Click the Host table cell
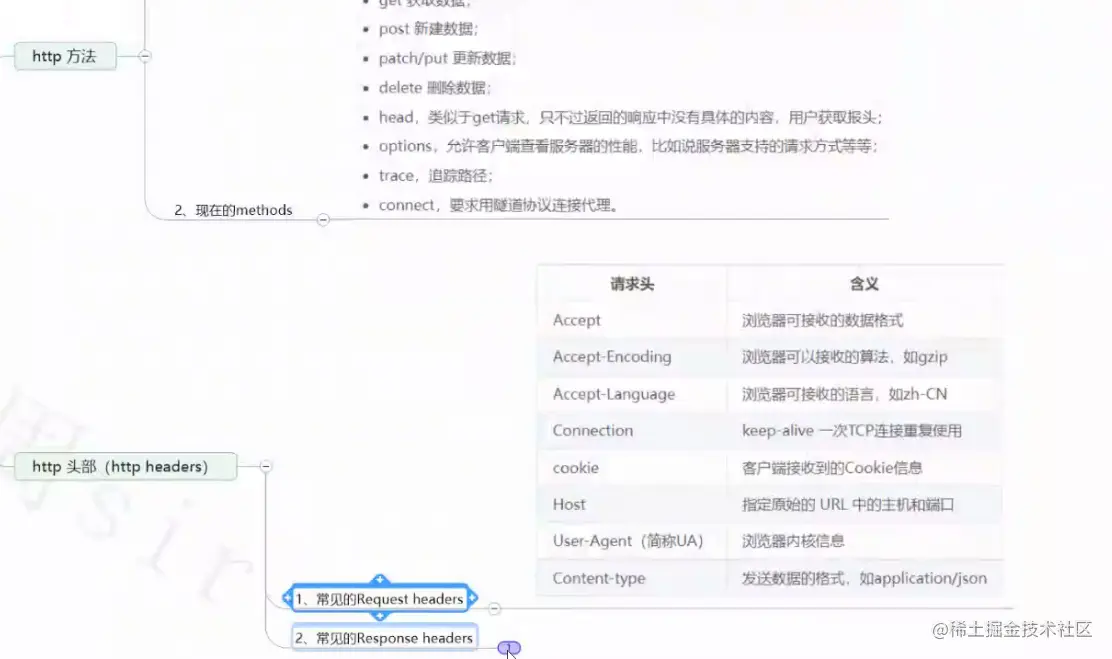The image size is (1112, 659). tap(632, 504)
